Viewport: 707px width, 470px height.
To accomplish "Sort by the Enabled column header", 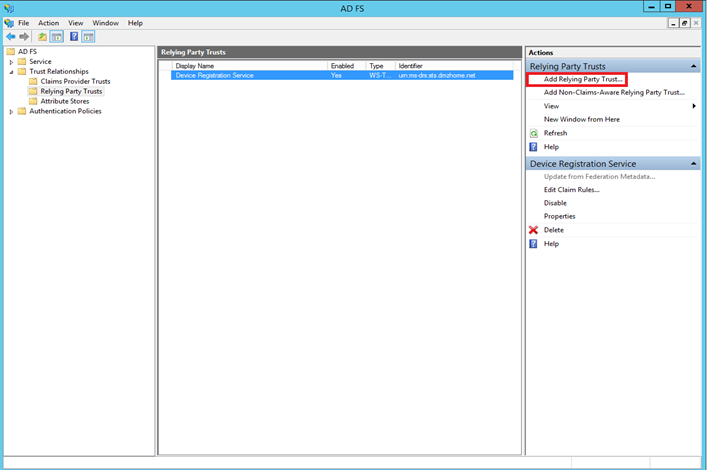I will [x=346, y=66].
